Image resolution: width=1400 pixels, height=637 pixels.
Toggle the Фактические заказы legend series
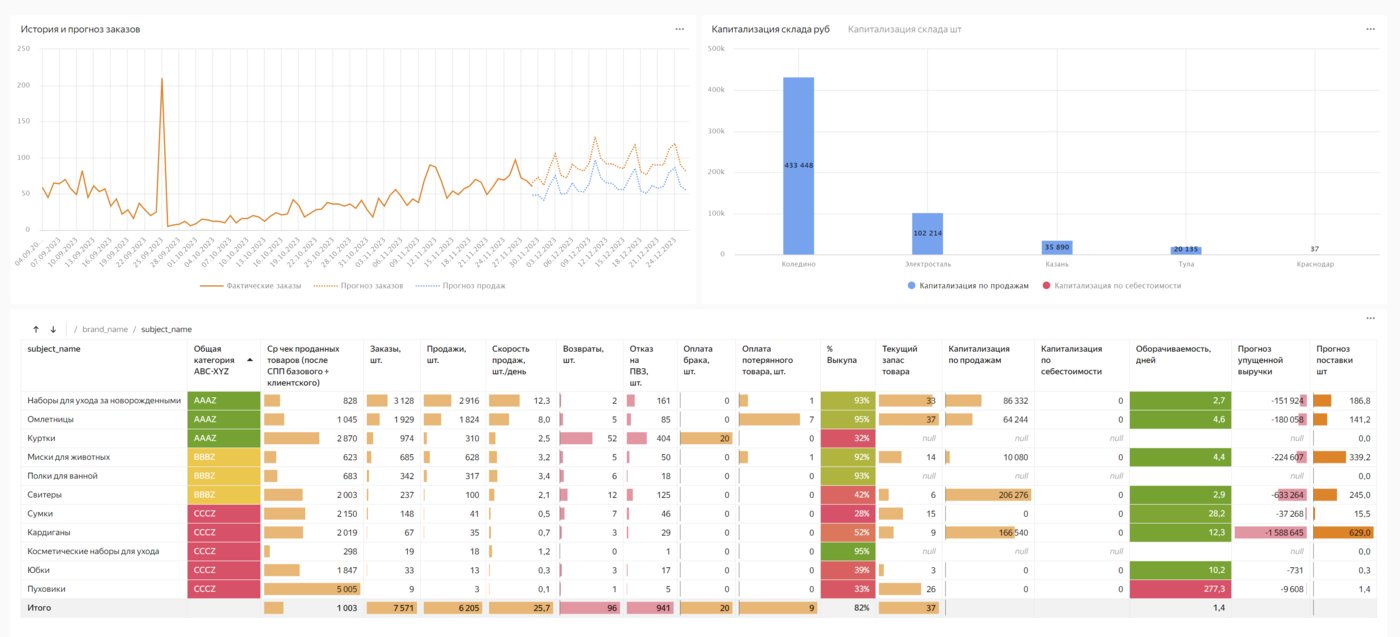click(250, 286)
